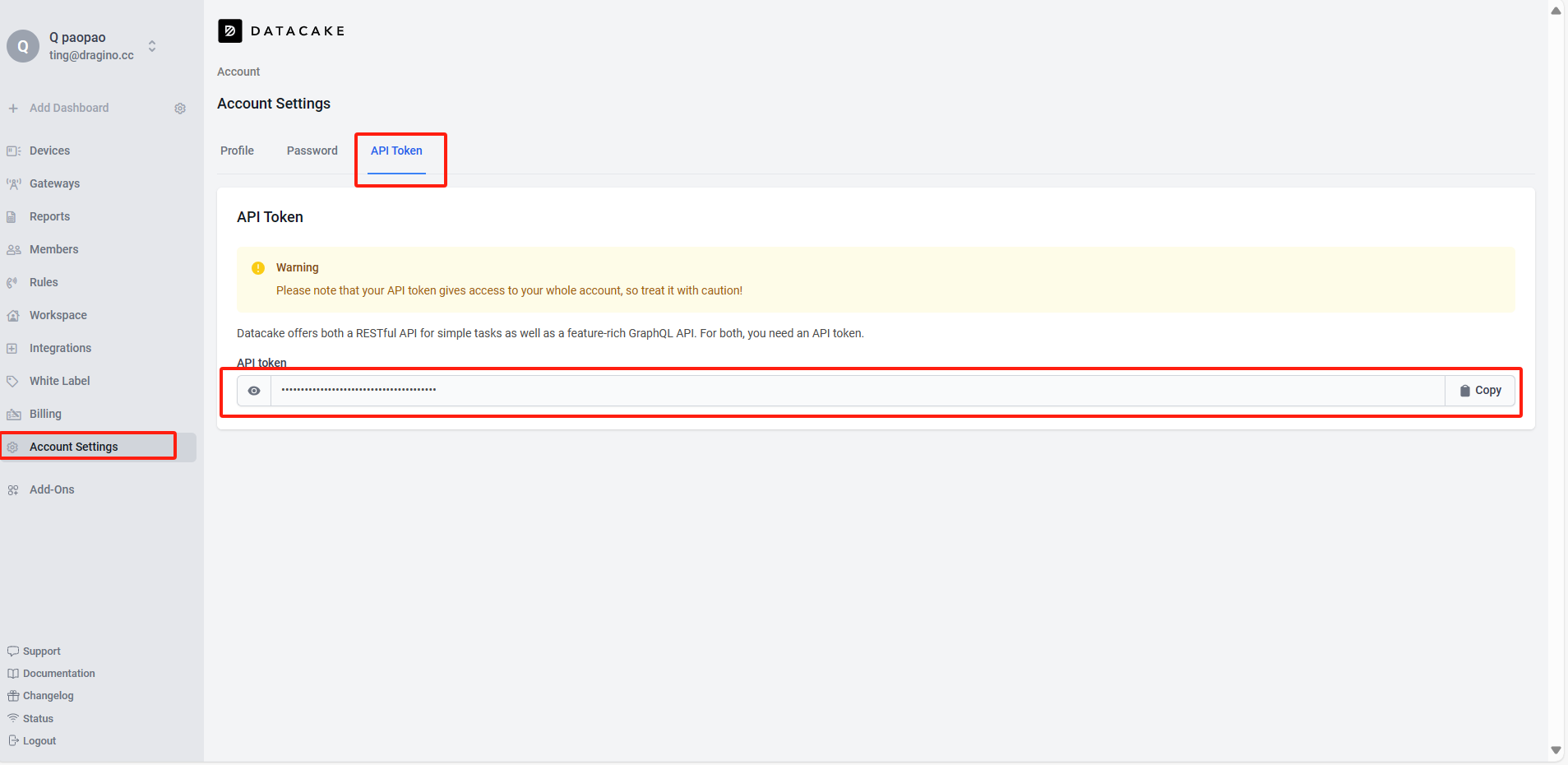Open the Documentation link
This screenshot has height=765, width=1568.
coord(59,673)
